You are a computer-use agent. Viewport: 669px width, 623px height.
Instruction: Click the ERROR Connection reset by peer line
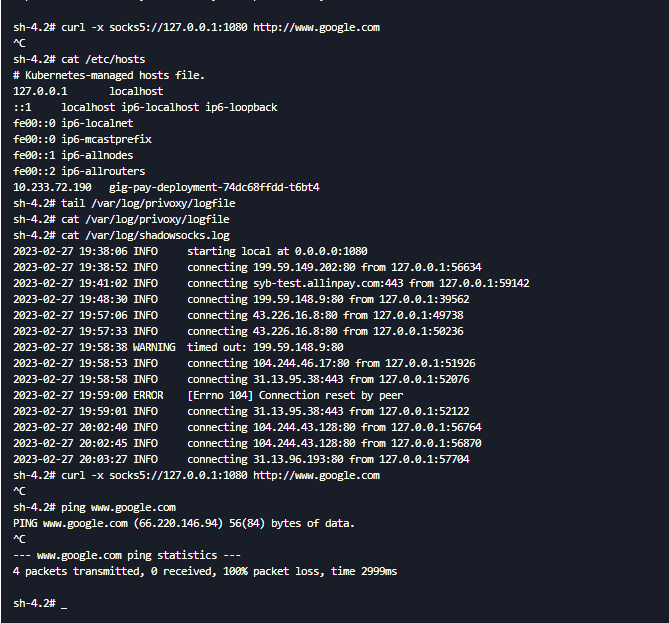point(208,396)
